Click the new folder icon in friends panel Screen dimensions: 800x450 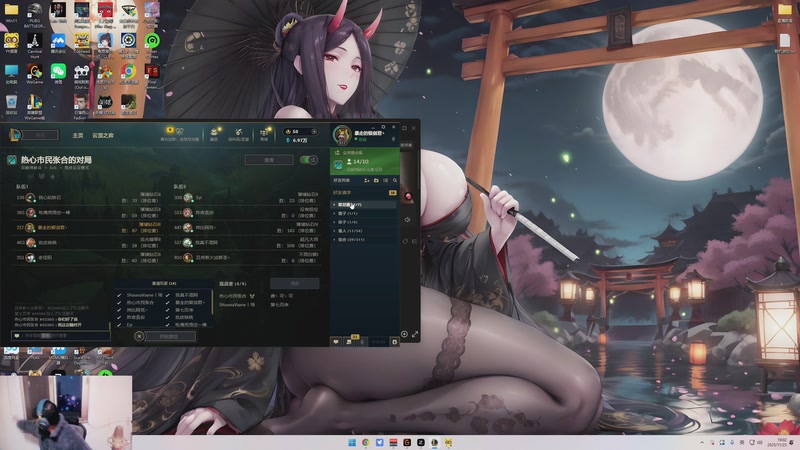tap(376, 181)
